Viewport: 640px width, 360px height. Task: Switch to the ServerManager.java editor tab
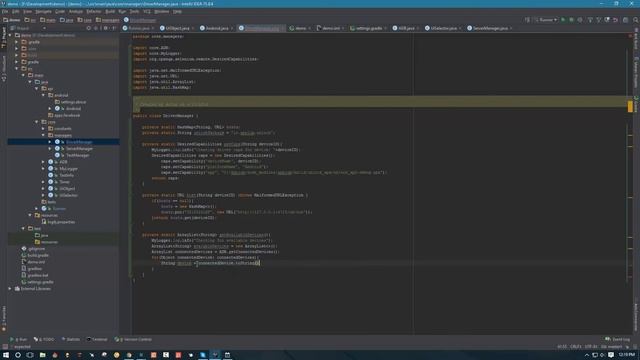(x=489, y=28)
